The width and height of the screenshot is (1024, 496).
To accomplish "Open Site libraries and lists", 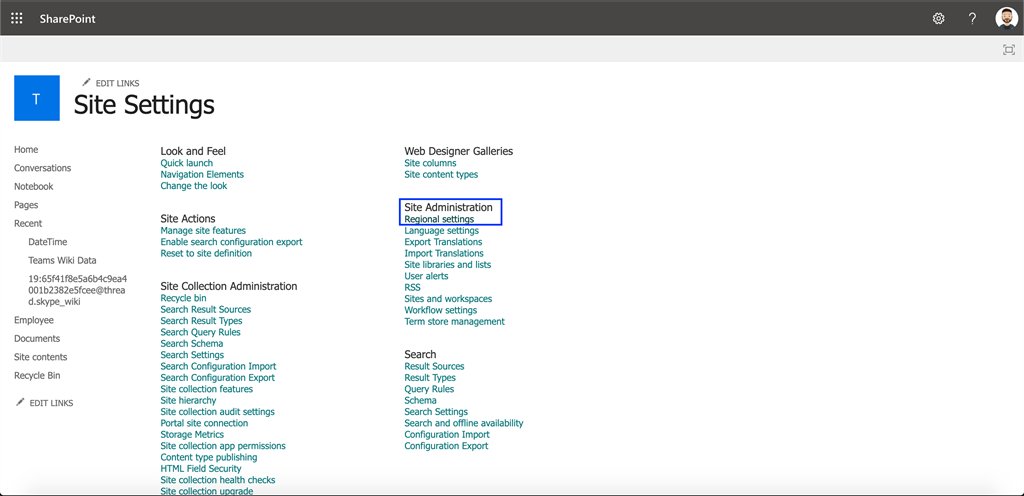I will tap(447, 264).
